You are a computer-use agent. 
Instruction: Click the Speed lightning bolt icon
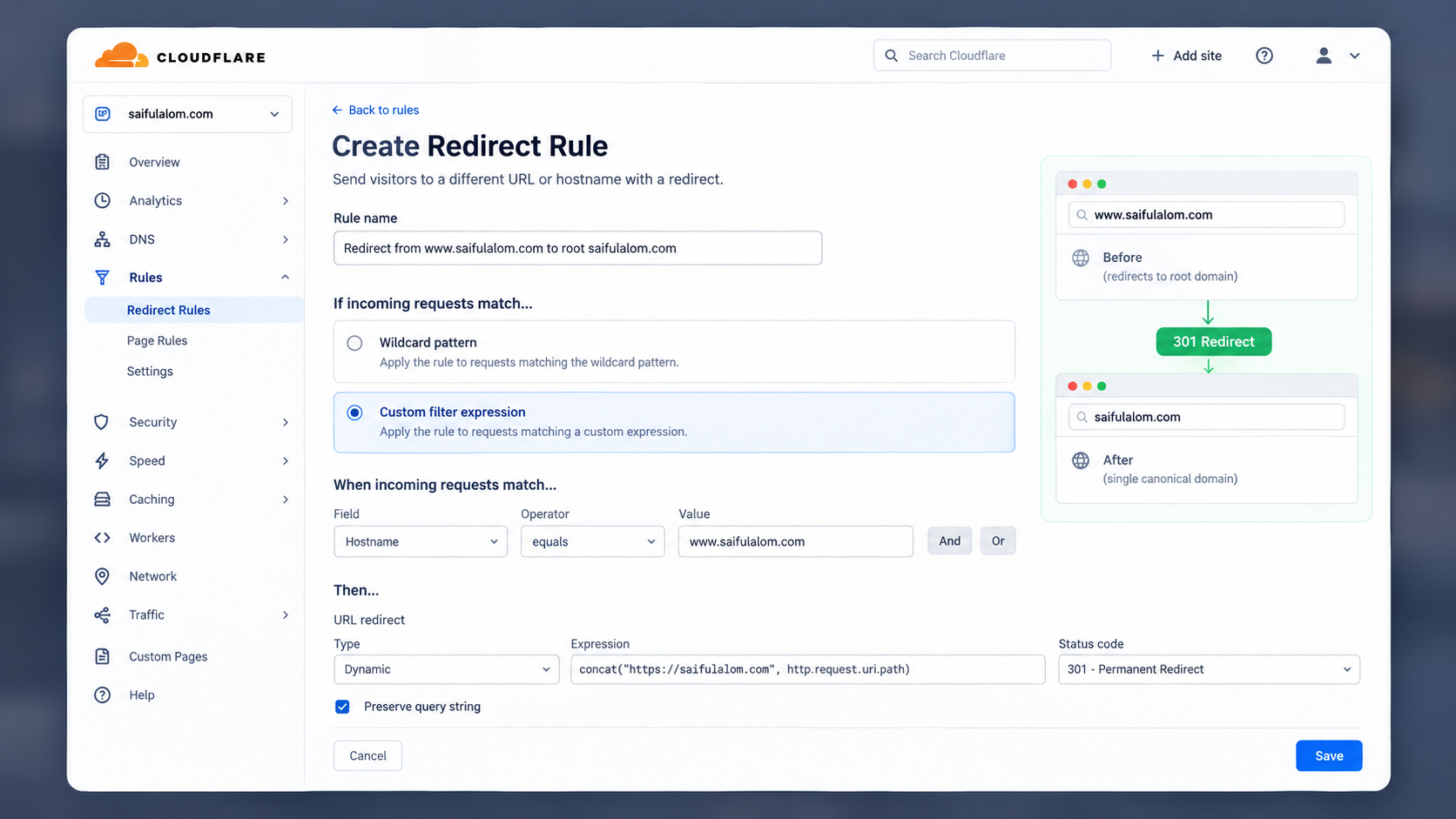(102, 460)
